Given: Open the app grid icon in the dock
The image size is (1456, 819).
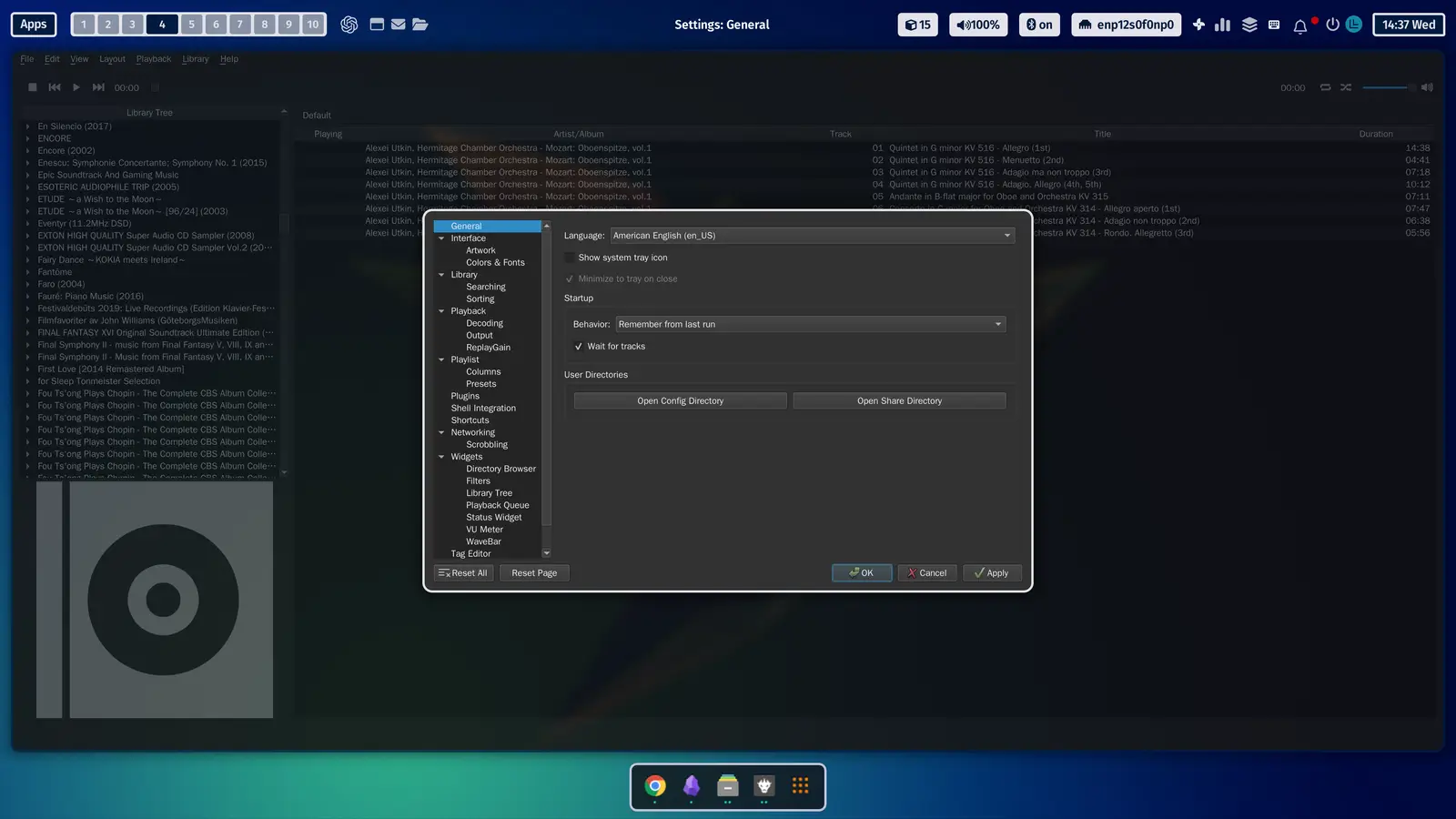Looking at the screenshot, I should pos(800,785).
